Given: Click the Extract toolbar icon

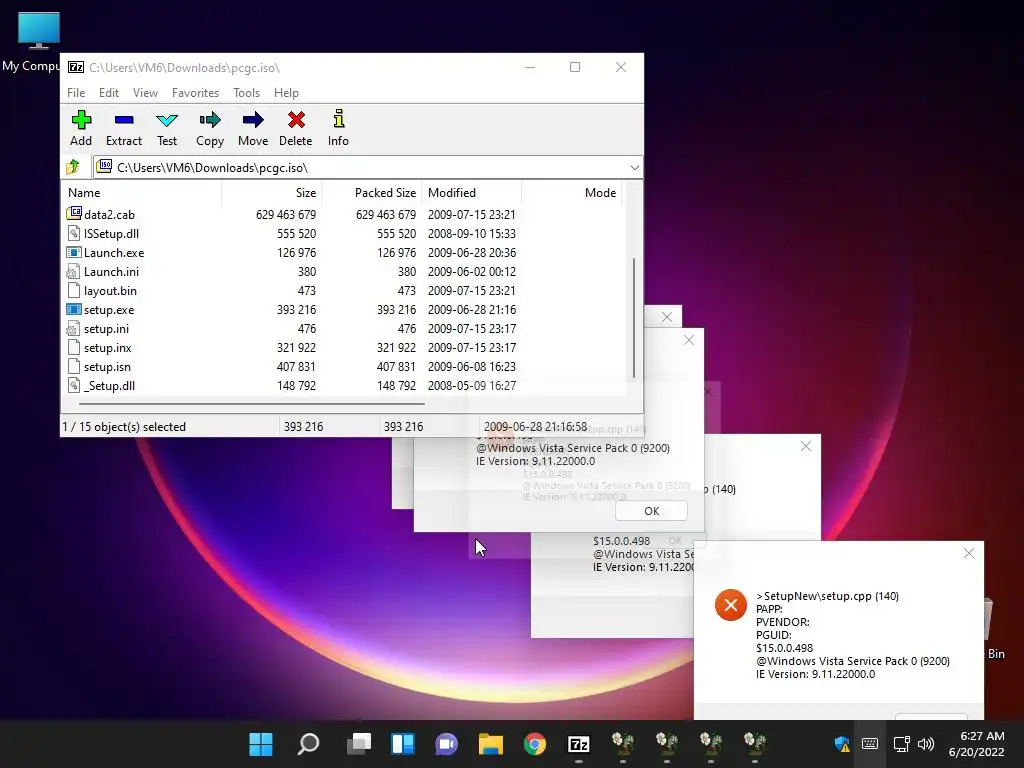Looking at the screenshot, I should [x=123, y=128].
